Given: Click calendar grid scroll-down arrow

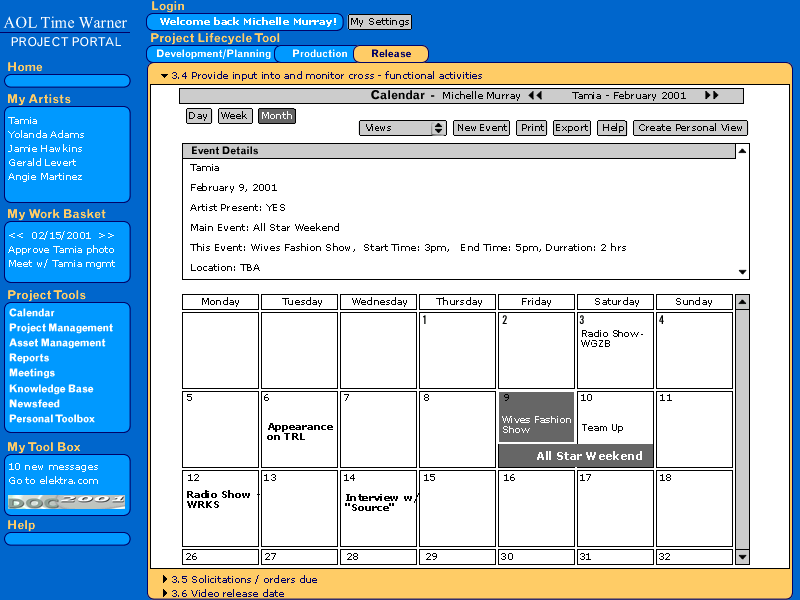Looking at the screenshot, I should tap(742, 557).
